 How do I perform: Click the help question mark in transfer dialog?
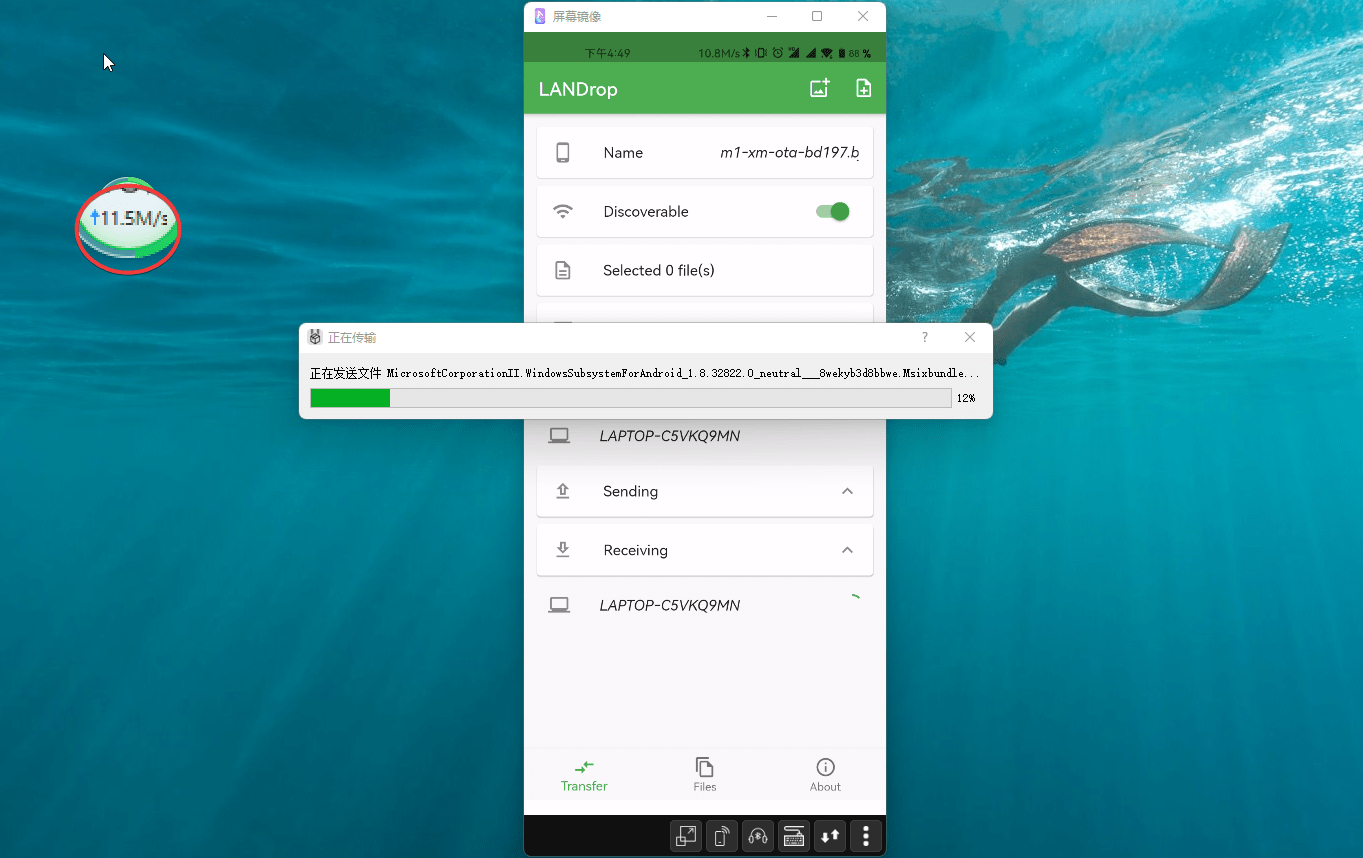pos(925,338)
